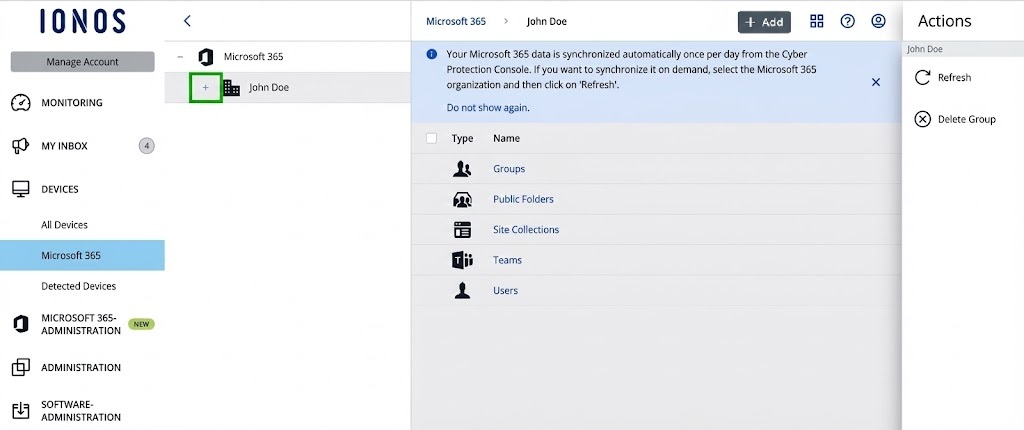Open the Groups link
Screen dimensions: 1024x430
point(509,169)
